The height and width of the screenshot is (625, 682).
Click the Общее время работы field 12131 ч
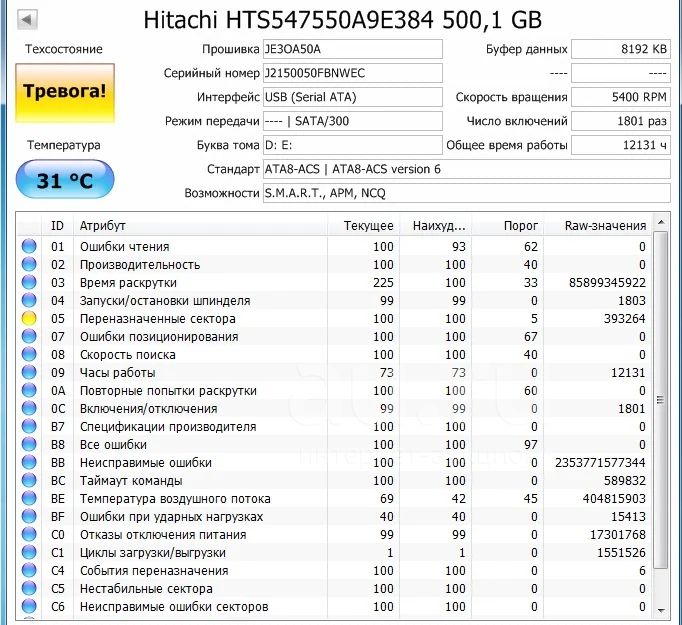click(x=621, y=145)
